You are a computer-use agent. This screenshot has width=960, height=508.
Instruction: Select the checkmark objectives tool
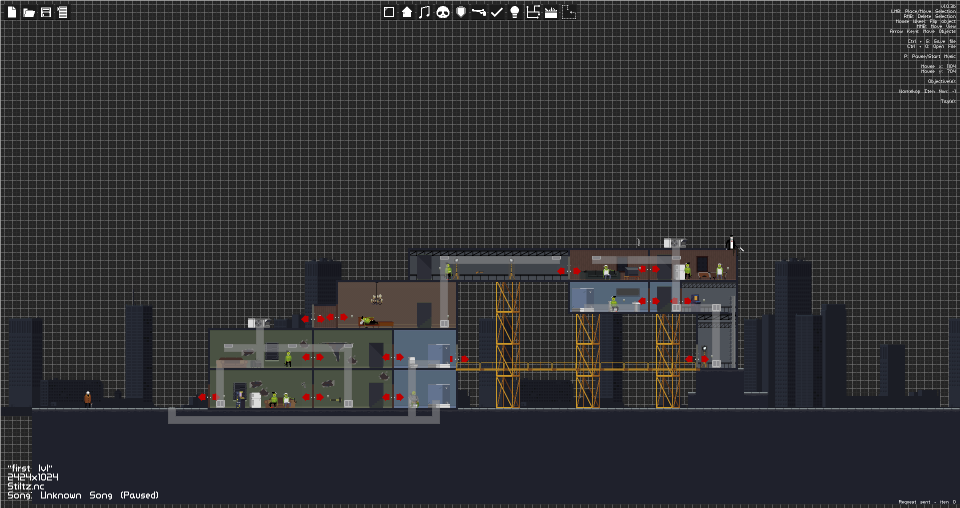pyautogui.click(x=497, y=12)
